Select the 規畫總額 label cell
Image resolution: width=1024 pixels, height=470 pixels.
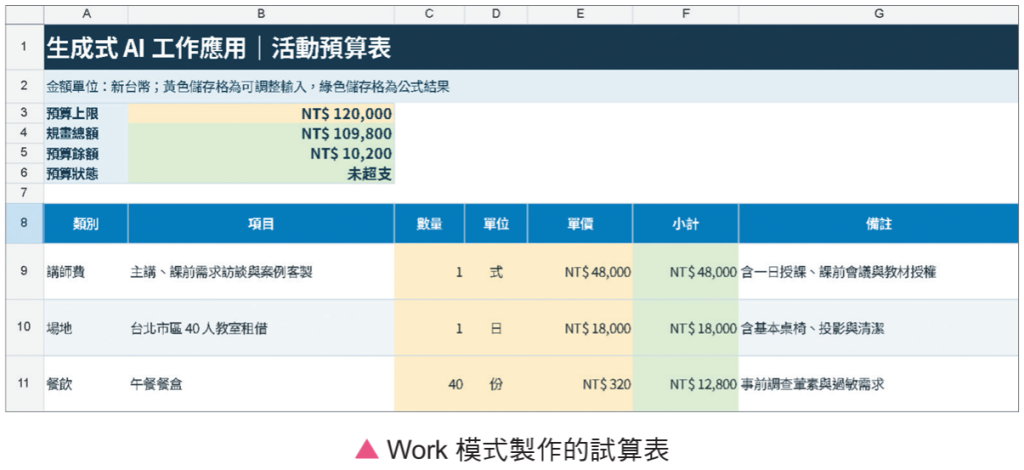[x=86, y=134]
